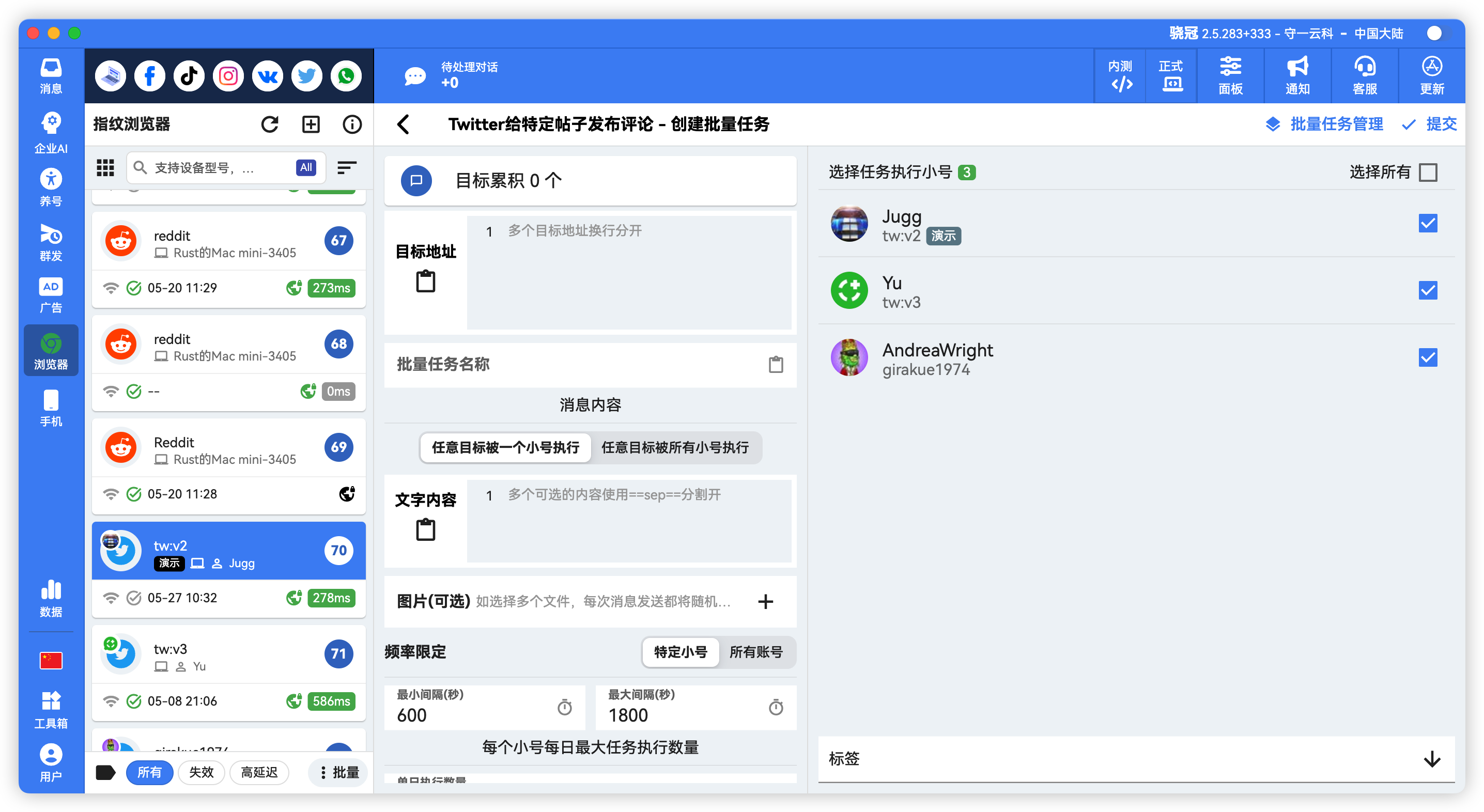Select the Twitter platform icon

point(306,75)
